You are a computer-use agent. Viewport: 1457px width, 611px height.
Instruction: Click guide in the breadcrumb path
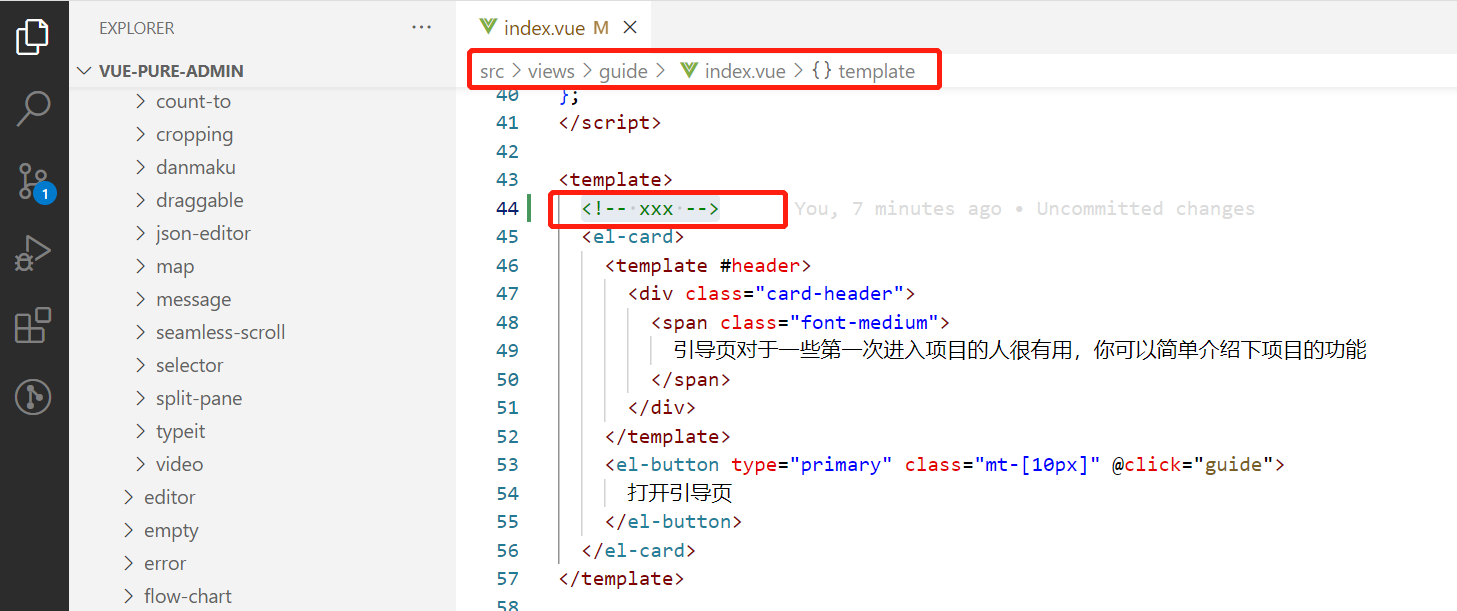pos(624,71)
